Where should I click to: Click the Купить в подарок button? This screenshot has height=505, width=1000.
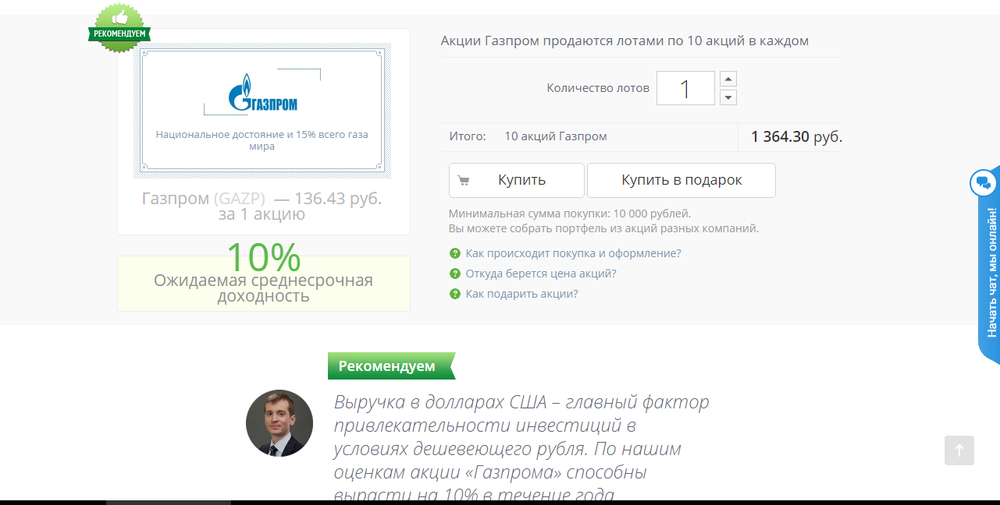pos(681,180)
